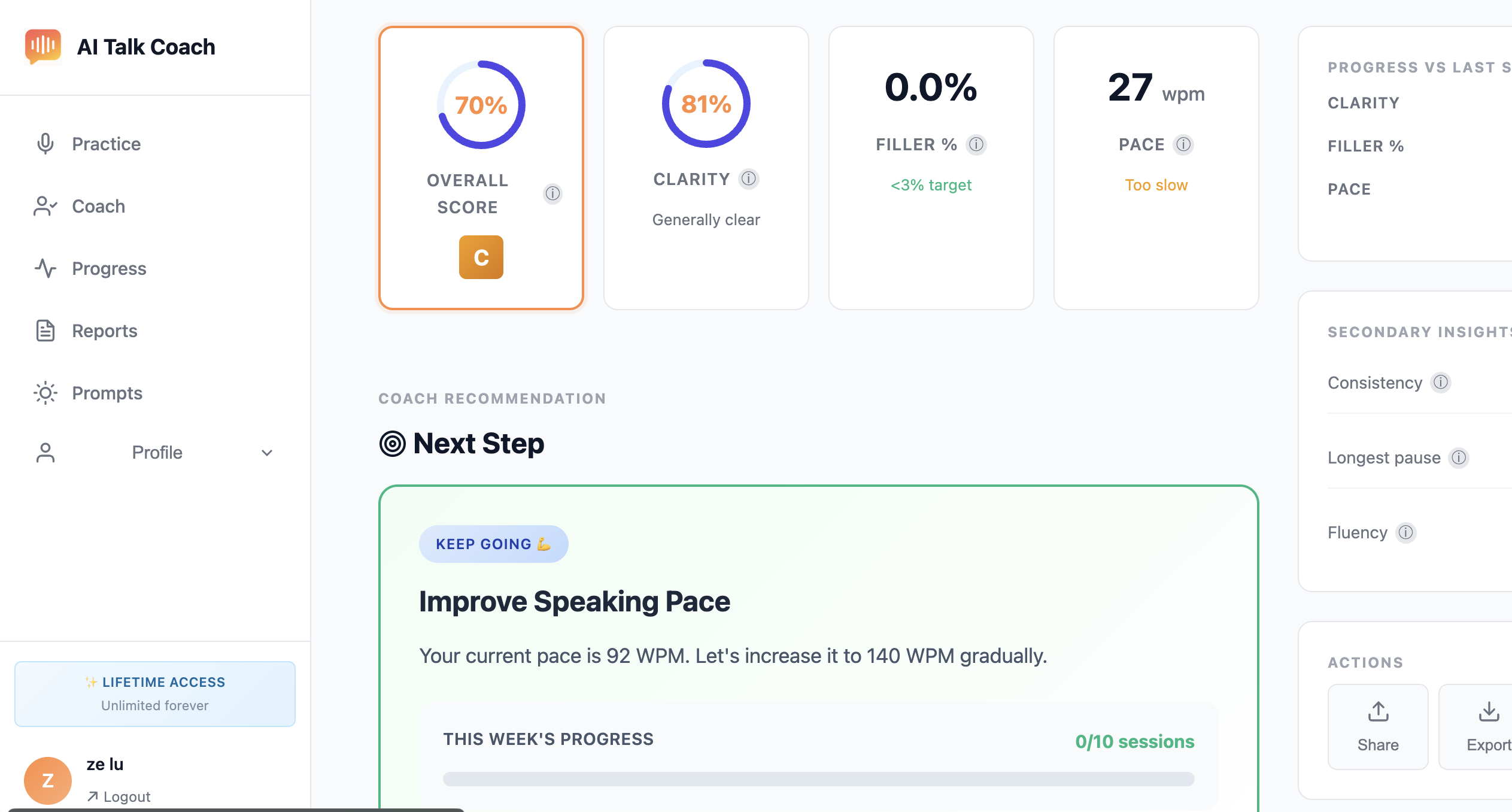Expand the Profile dropdown chevron
1512x812 pixels.
click(x=267, y=453)
